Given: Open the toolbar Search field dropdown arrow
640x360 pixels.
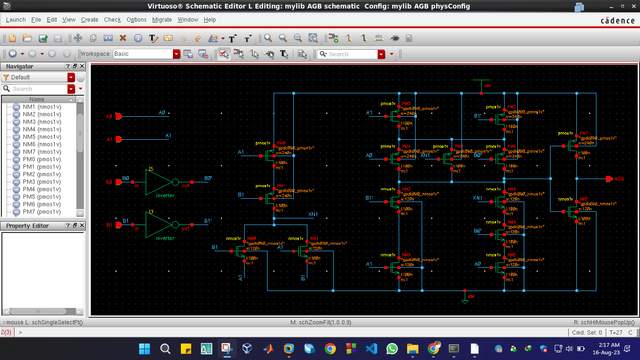Looking at the screenshot, I should 381,54.
